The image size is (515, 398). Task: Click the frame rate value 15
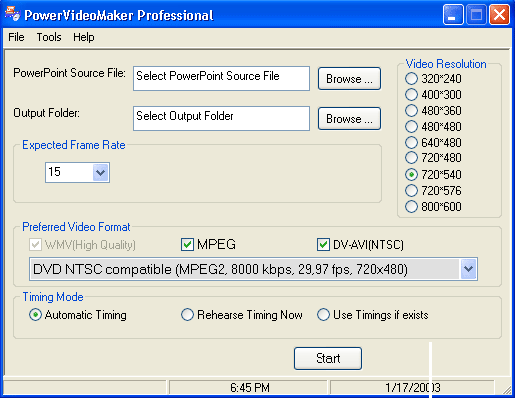coord(55,172)
